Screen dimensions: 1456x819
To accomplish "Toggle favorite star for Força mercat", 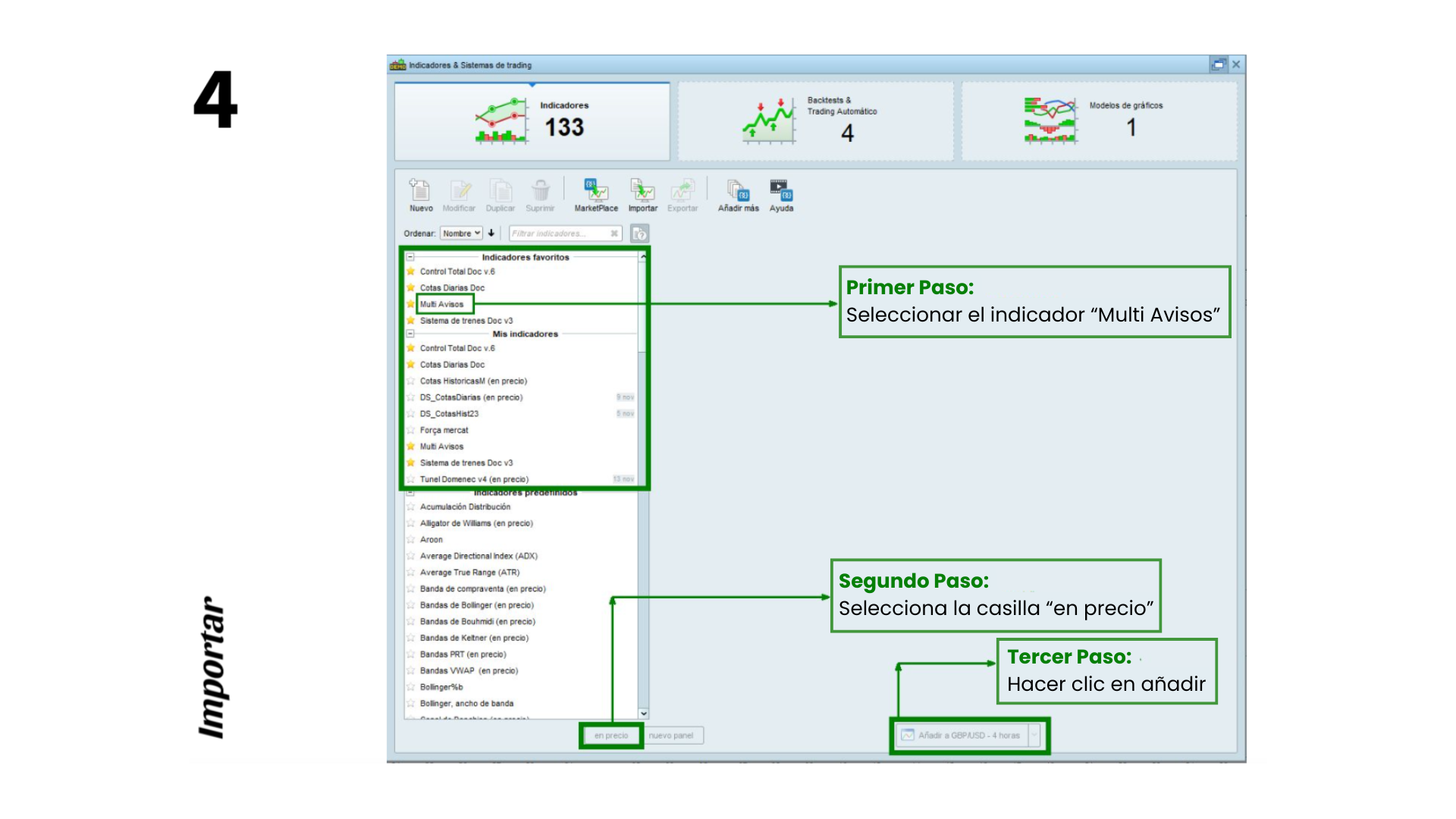I will [x=411, y=430].
